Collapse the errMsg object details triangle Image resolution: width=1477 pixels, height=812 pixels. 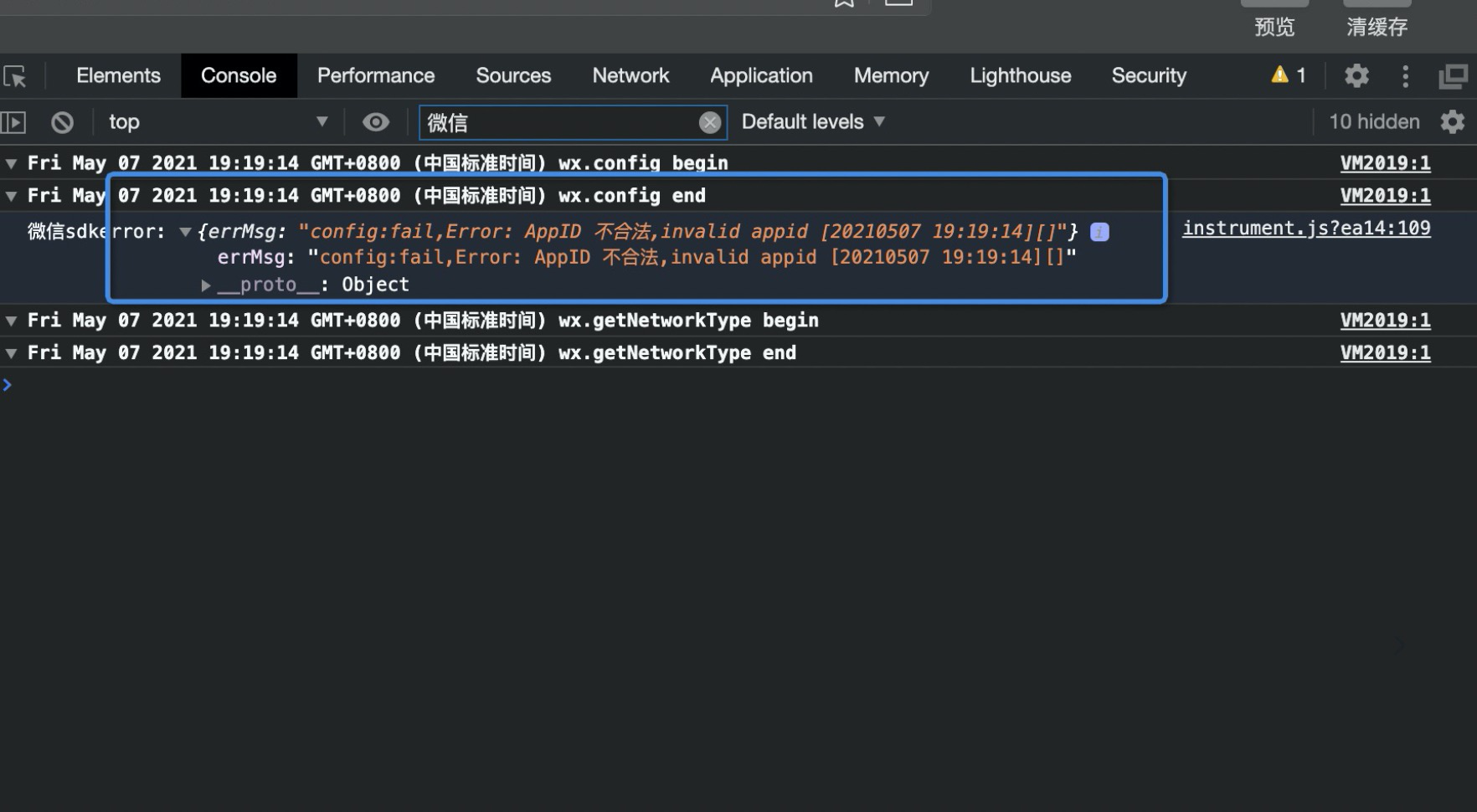pyautogui.click(x=185, y=232)
